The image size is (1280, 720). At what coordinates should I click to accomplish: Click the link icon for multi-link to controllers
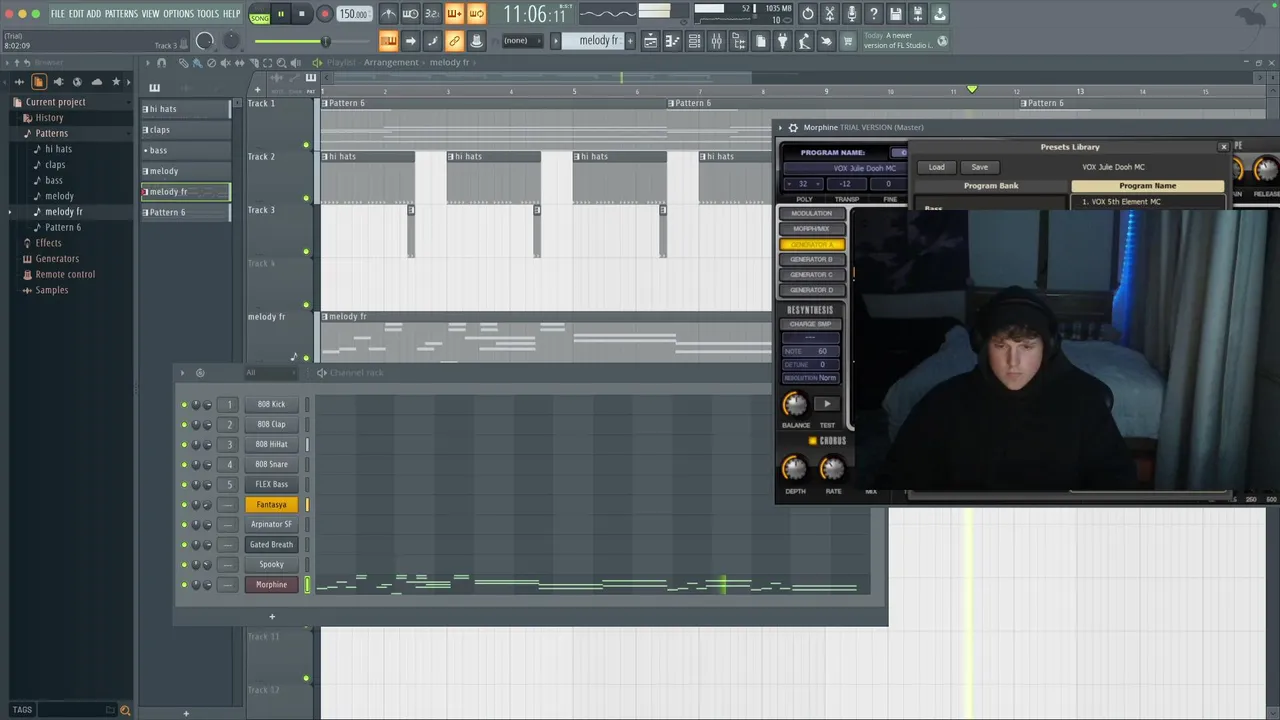pos(454,41)
